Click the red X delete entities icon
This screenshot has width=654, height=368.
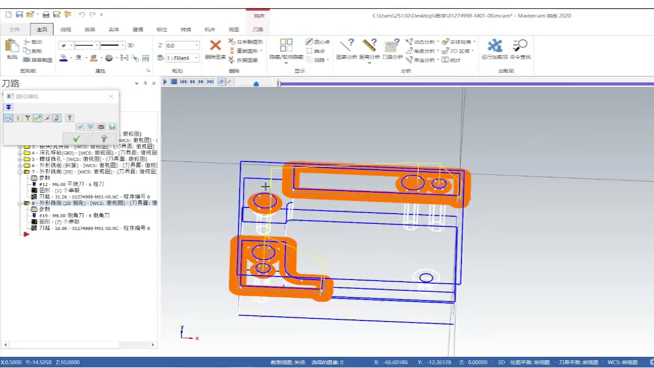pyautogui.click(x=215, y=45)
